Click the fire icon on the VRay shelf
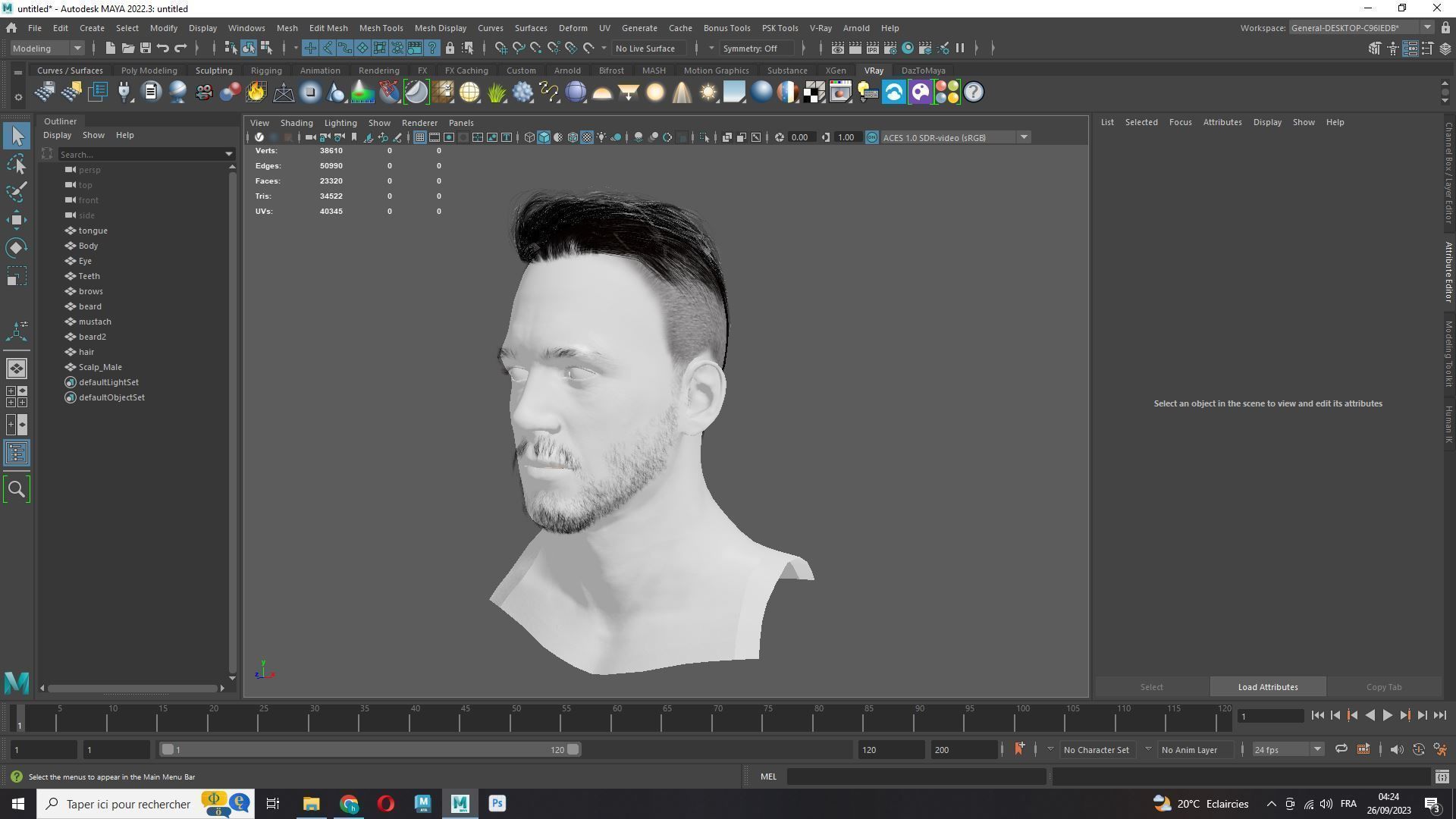The height and width of the screenshot is (819, 1456). point(256,93)
